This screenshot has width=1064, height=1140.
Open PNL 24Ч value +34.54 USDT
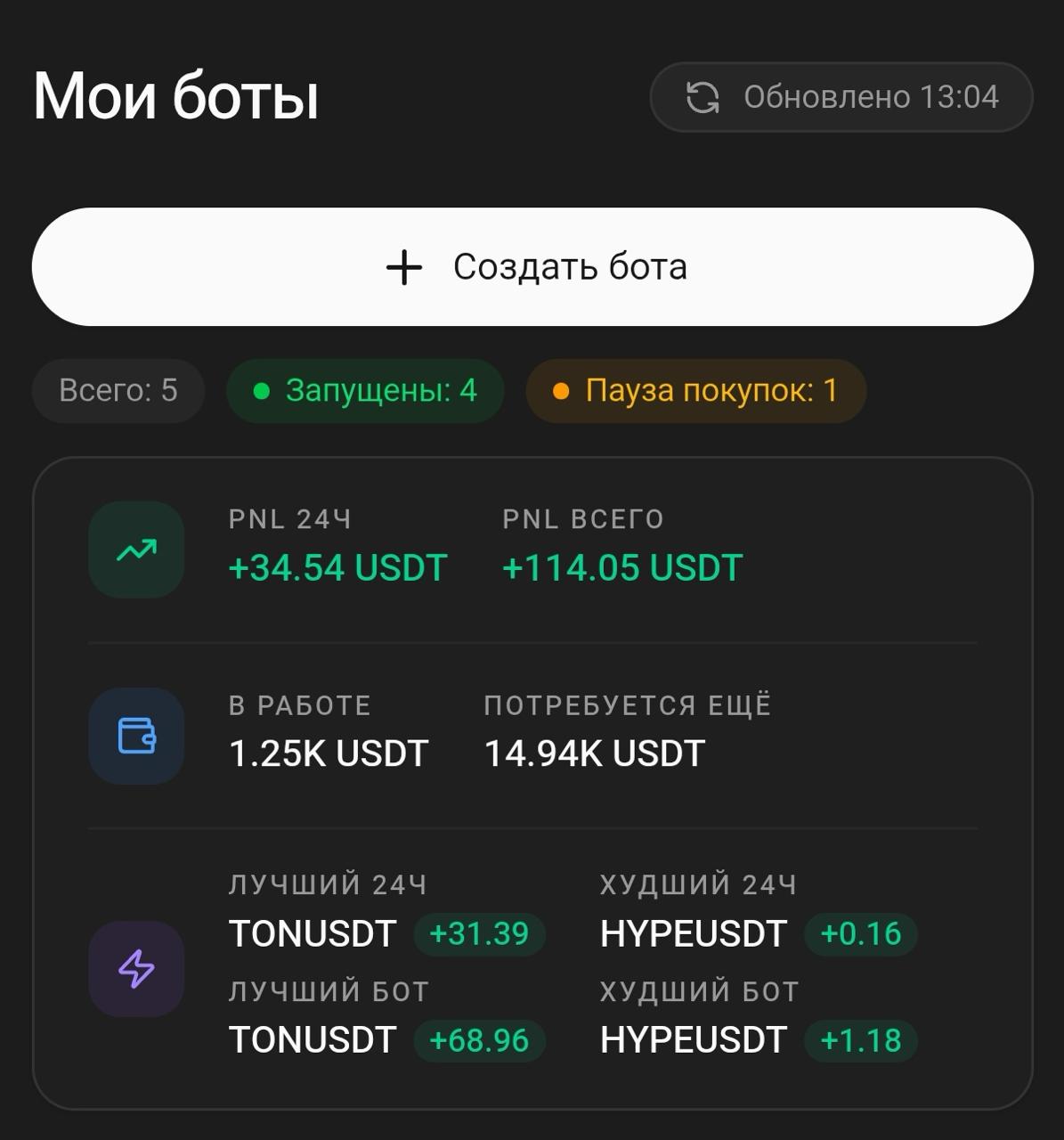[337, 568]
